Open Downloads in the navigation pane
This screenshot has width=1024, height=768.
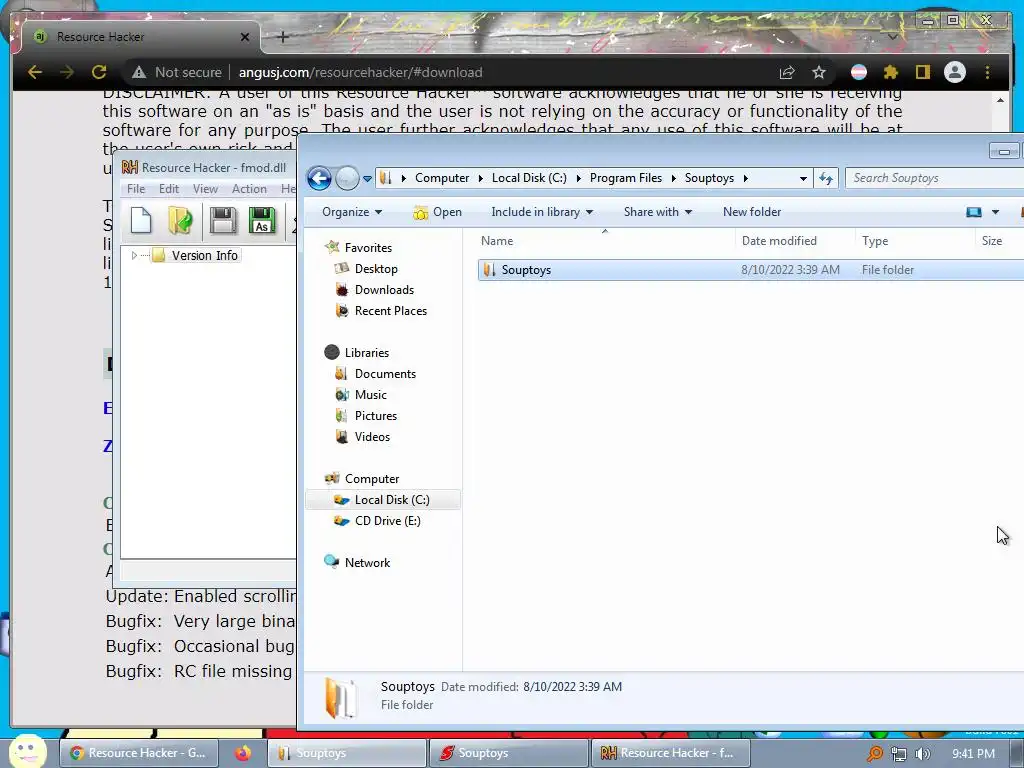[x=384, y=289]
